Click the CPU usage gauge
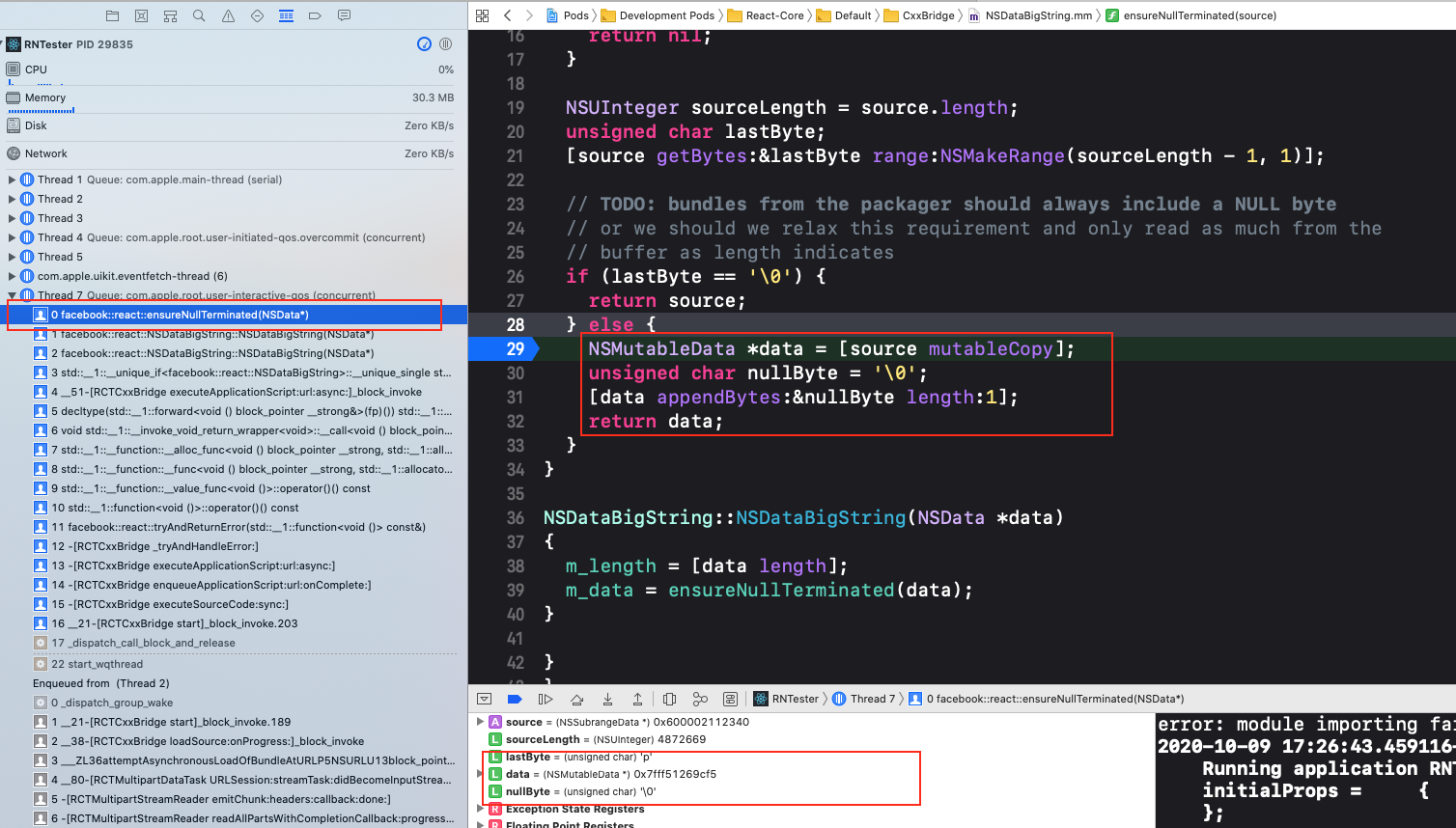 point(232,69)
